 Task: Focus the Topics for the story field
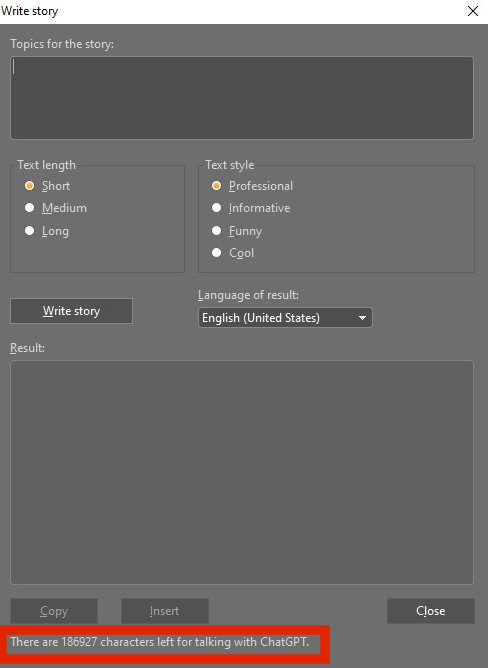(x=242, y=98)
